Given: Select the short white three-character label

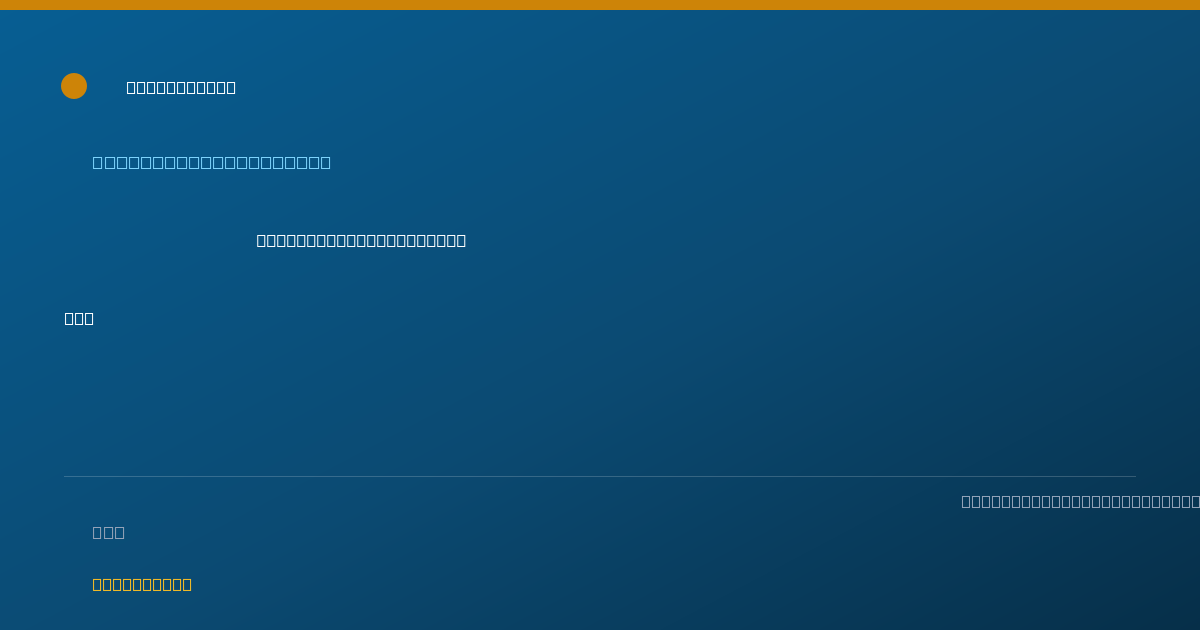Looking at the screenshot, I should click(79, 318).
